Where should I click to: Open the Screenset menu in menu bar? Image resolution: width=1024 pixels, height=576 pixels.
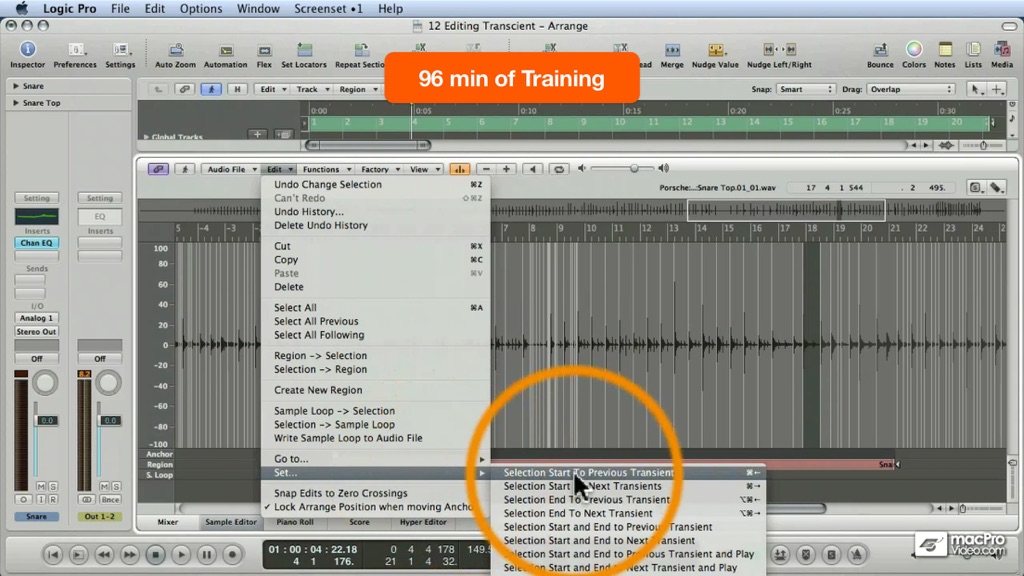[328, 8]
